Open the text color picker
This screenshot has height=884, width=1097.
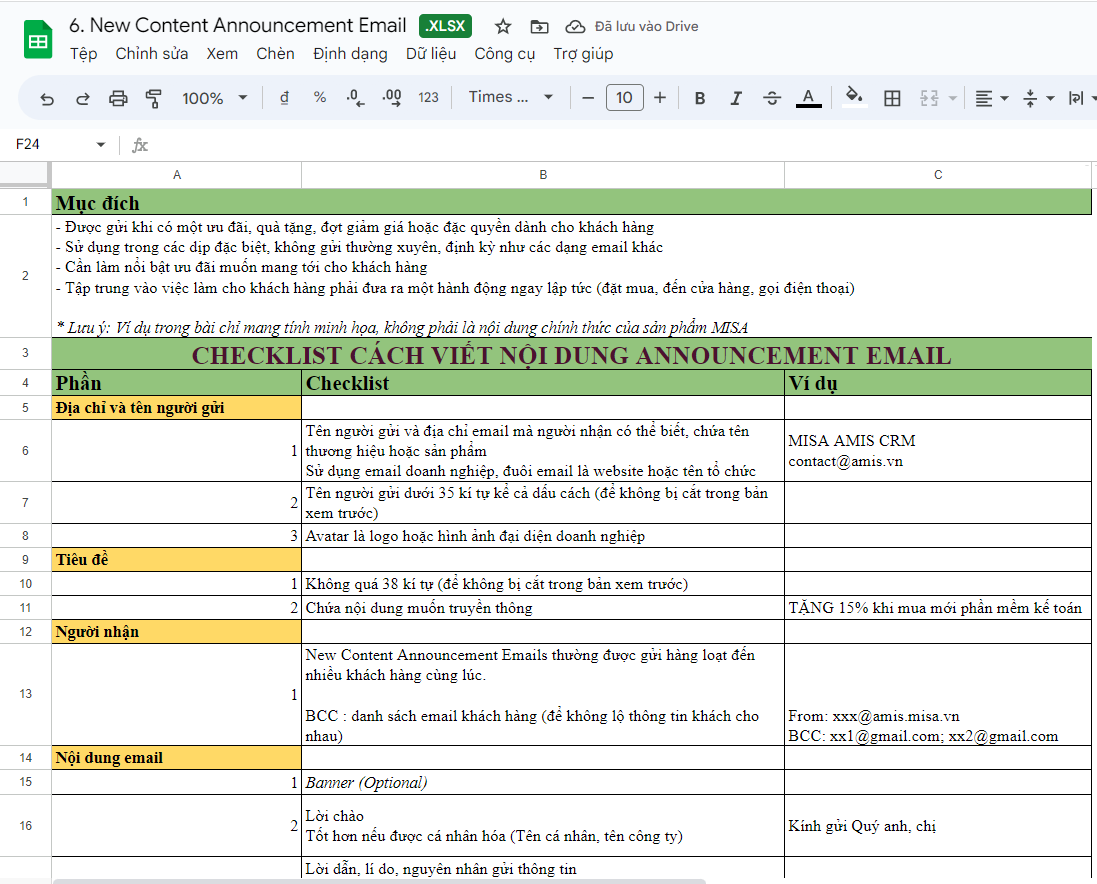click(x=808, y=98)
